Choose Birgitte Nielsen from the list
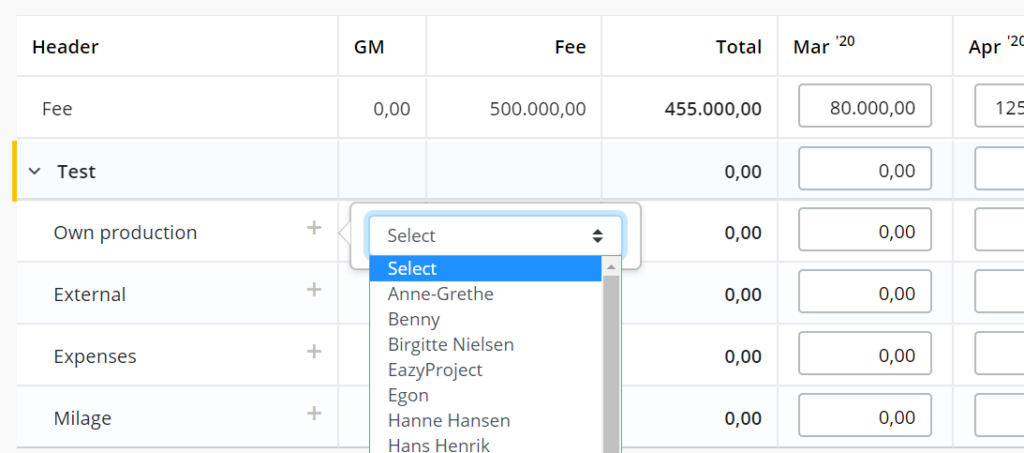 click(x=485, y=344)
